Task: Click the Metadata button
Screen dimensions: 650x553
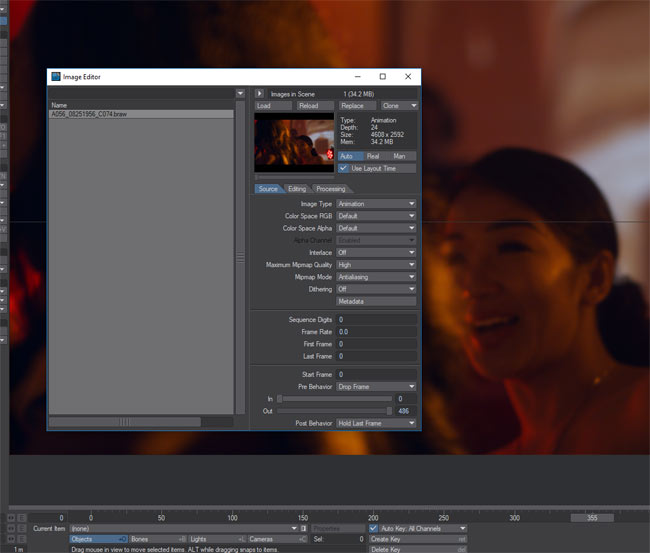Action: click(376, 301)
